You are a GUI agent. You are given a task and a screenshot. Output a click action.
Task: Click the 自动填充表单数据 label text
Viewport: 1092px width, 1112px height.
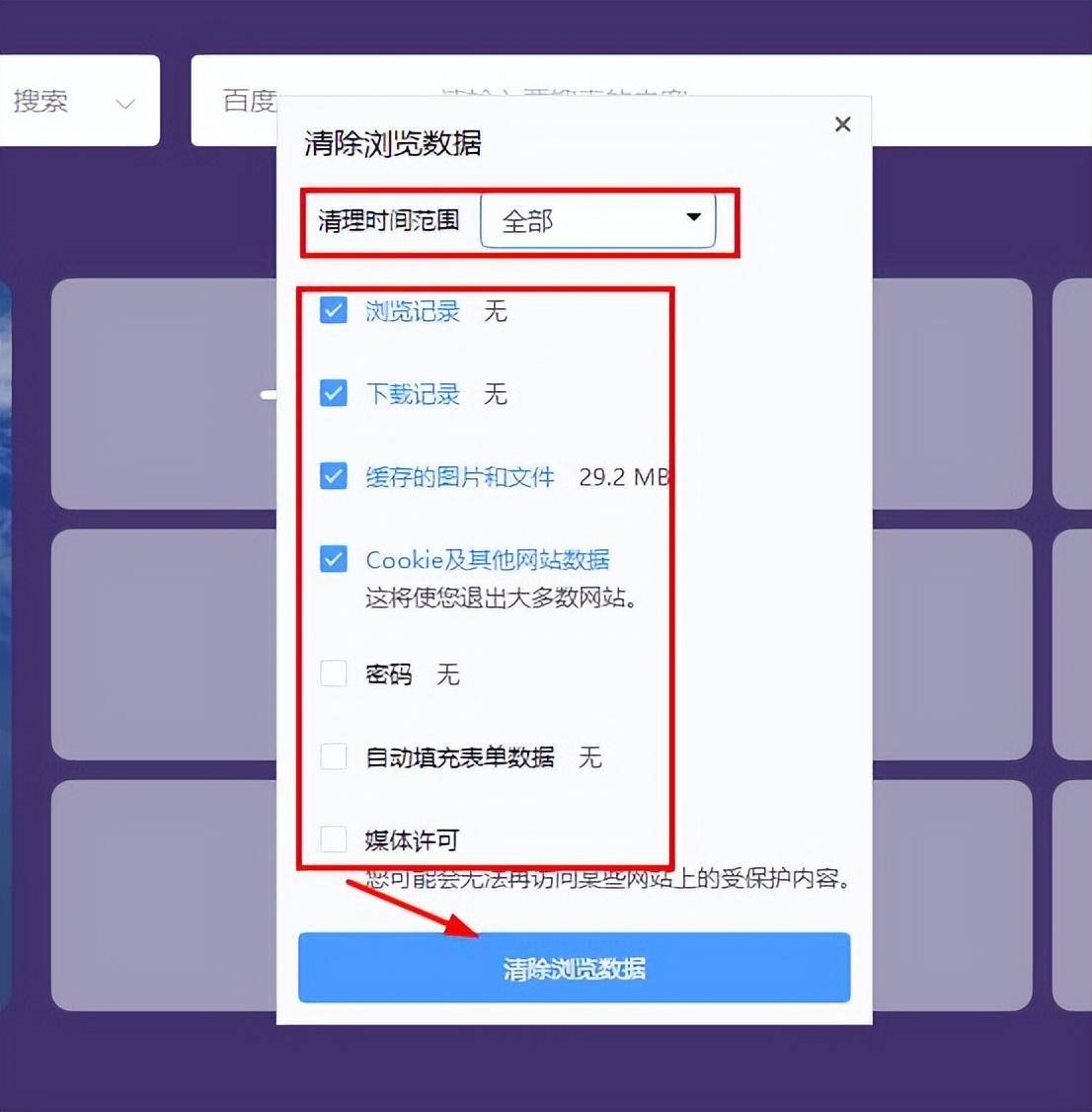tap(460, 756)
